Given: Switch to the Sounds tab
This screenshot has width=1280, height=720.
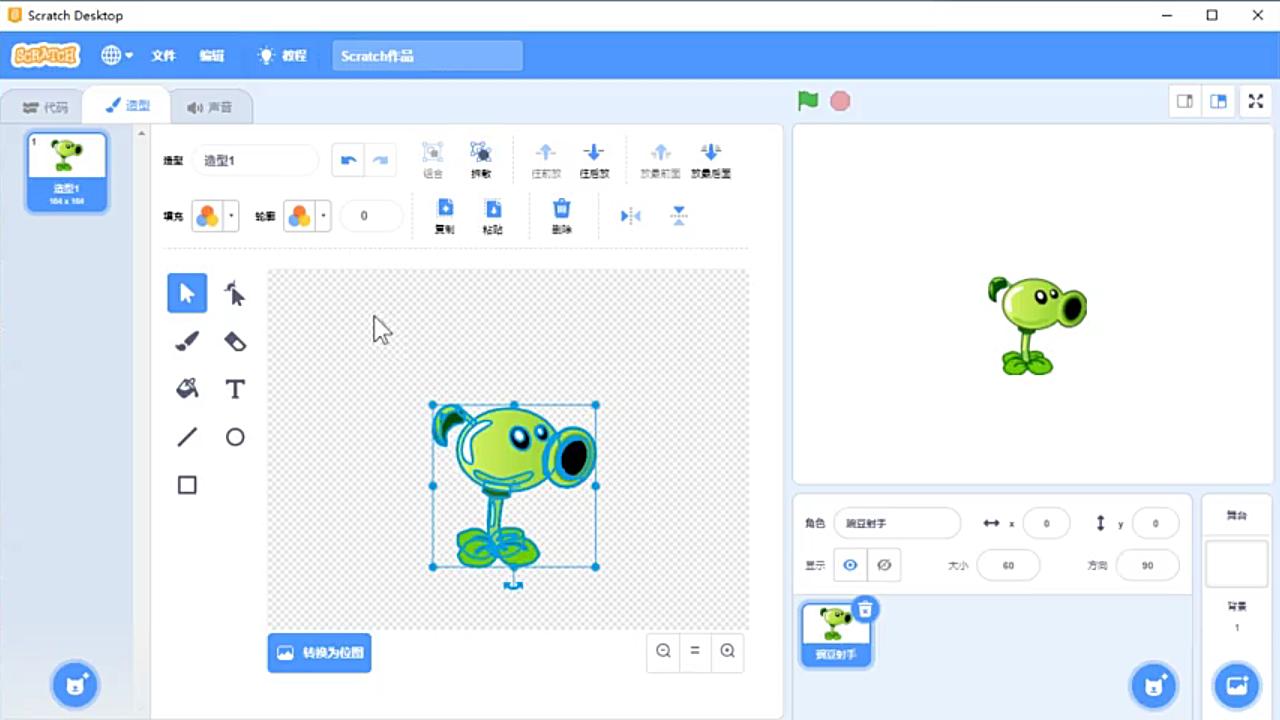Looking at the screenshot, I should pos(210,107).
